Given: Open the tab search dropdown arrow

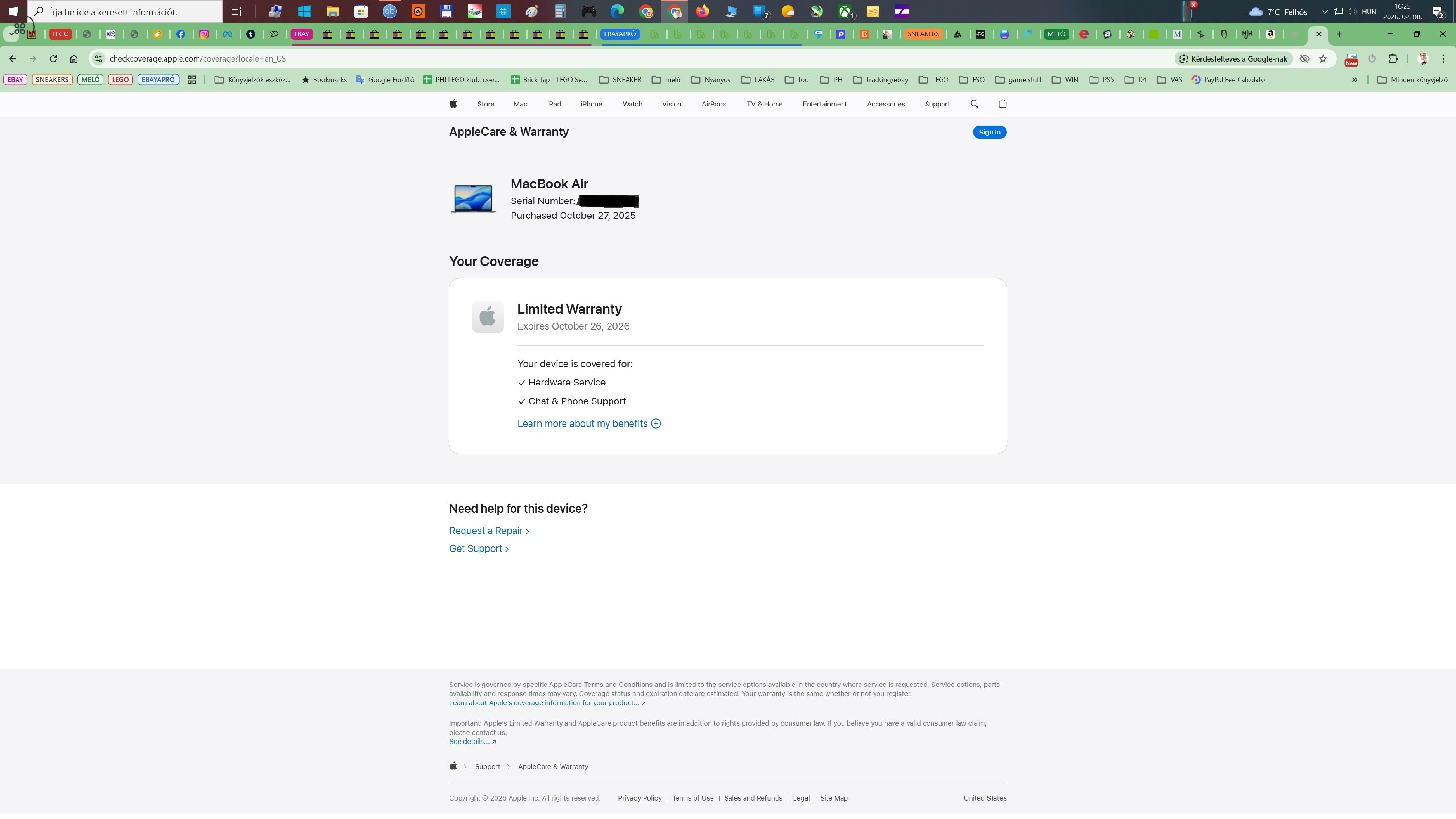Looking at the screenshot, I should pyautogui.click(x=11, y=34).
